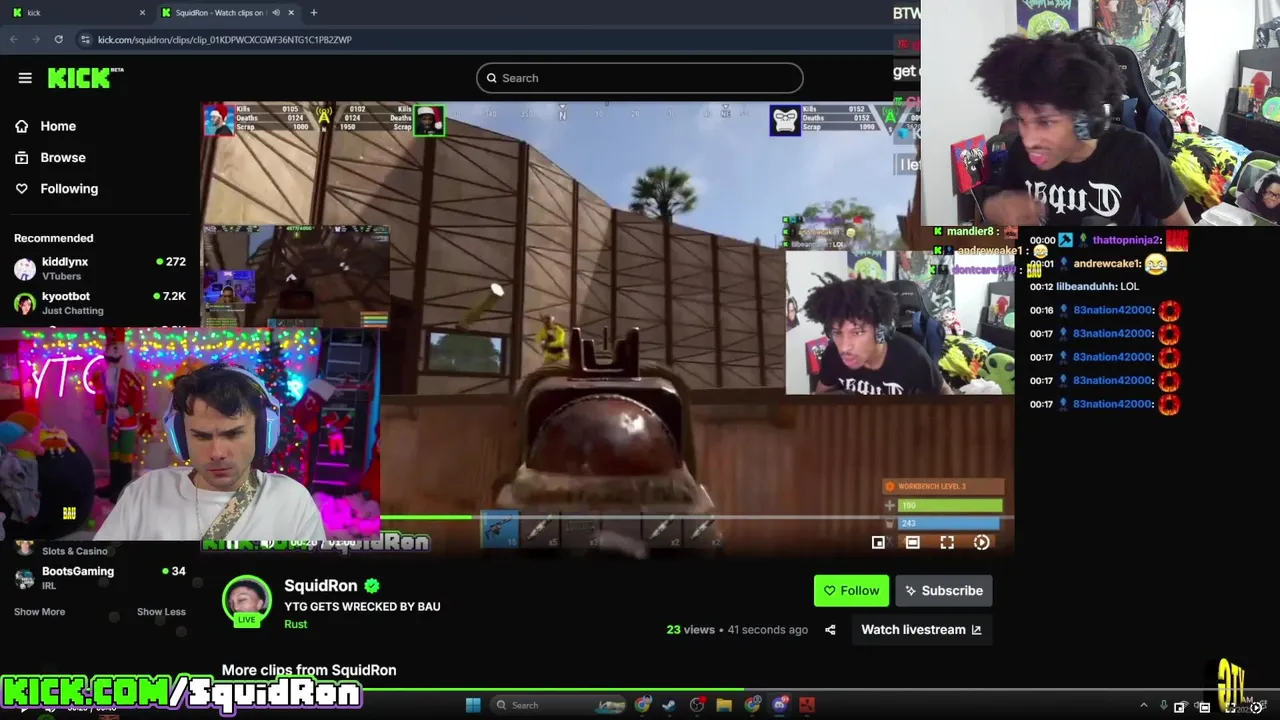Click the Recommended sidebar heading
Viewport: 1280px width, 720px height.
[x=53, y=238]
